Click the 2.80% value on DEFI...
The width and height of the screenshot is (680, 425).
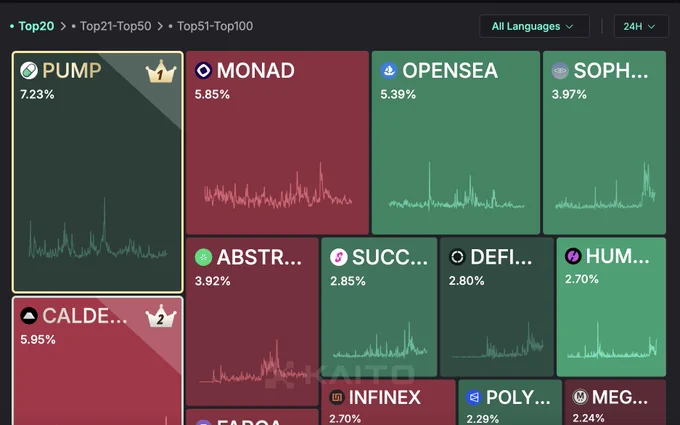pyautogui.click(x=466, y=281)
